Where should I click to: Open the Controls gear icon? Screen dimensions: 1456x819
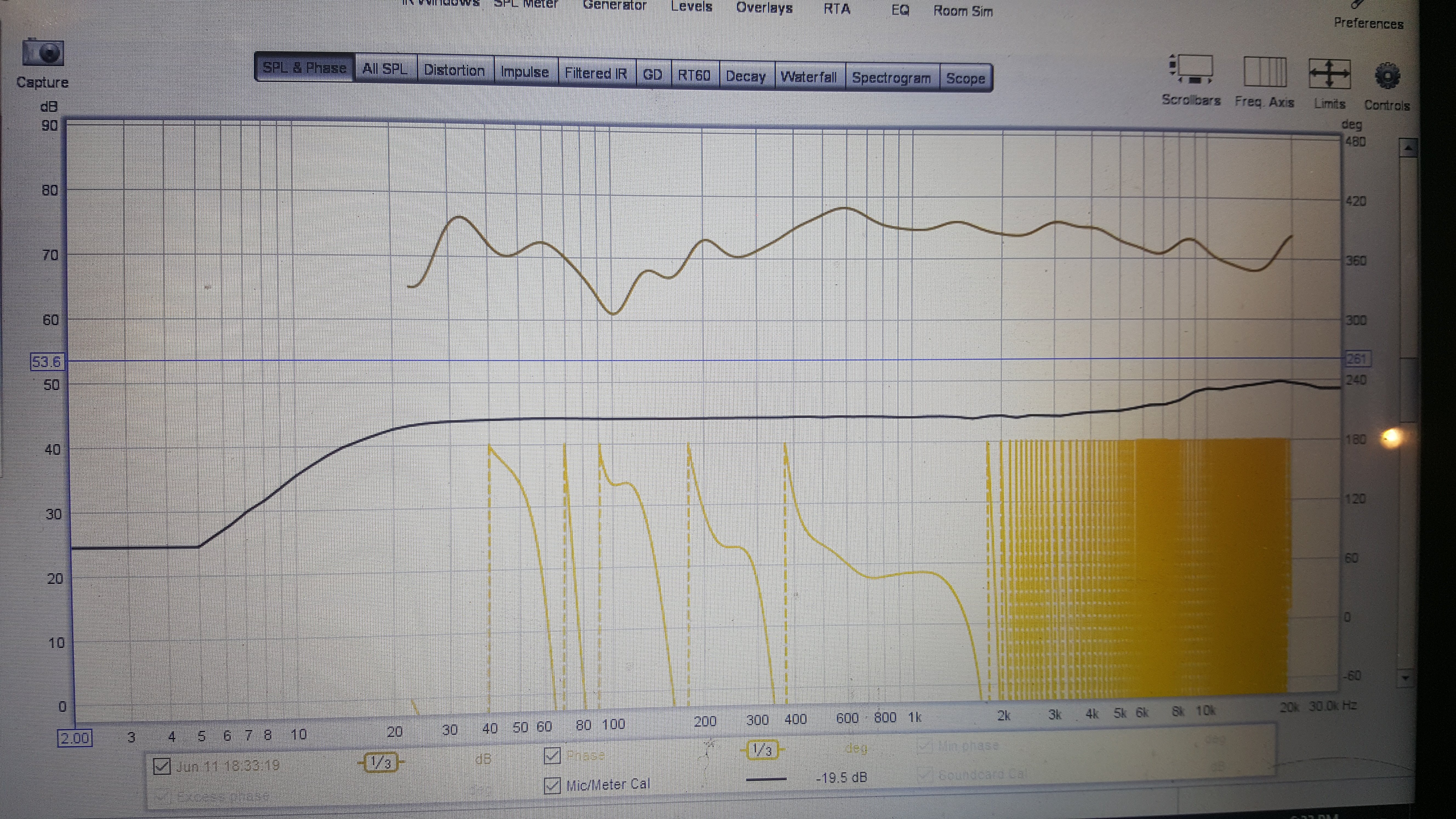1387,76
